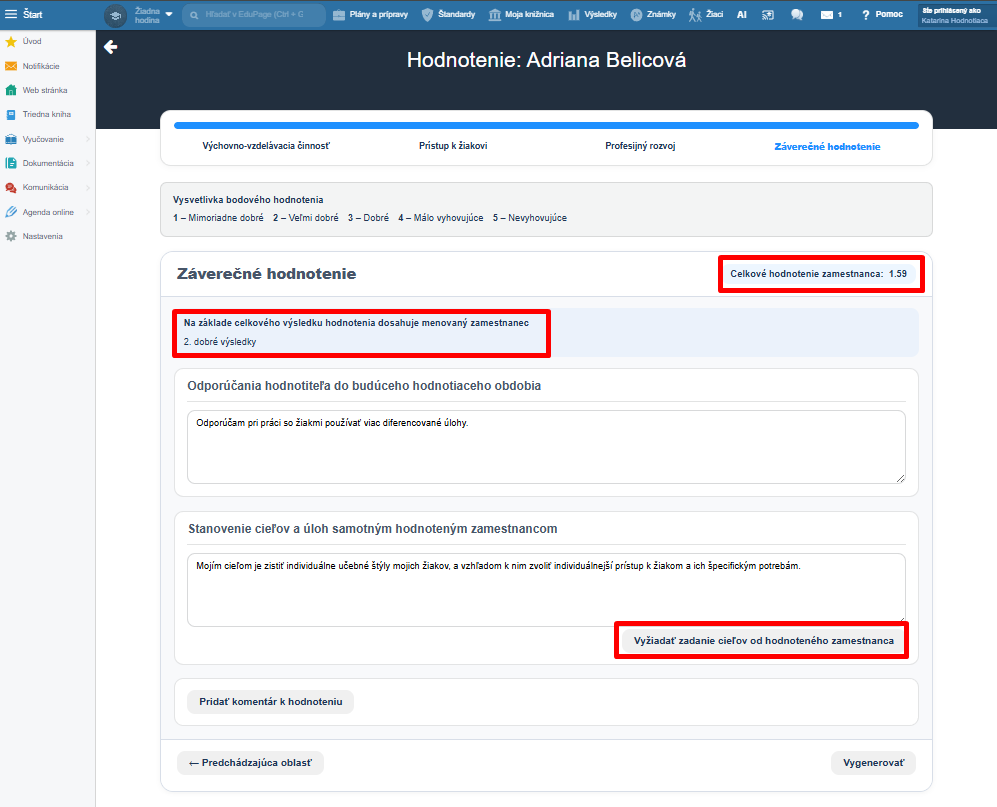Image resolution: width=997 pixels, height=807 pixels.
Task: Go to Predchádzajúca oblasť
Action: coord(251,762)
